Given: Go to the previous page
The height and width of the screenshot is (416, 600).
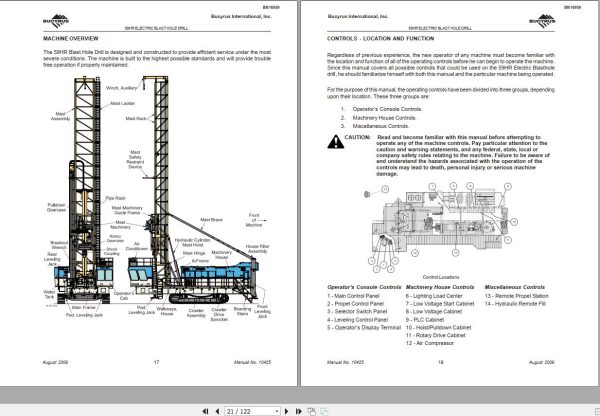Looking at the screenshot, I should click(217, 411).
